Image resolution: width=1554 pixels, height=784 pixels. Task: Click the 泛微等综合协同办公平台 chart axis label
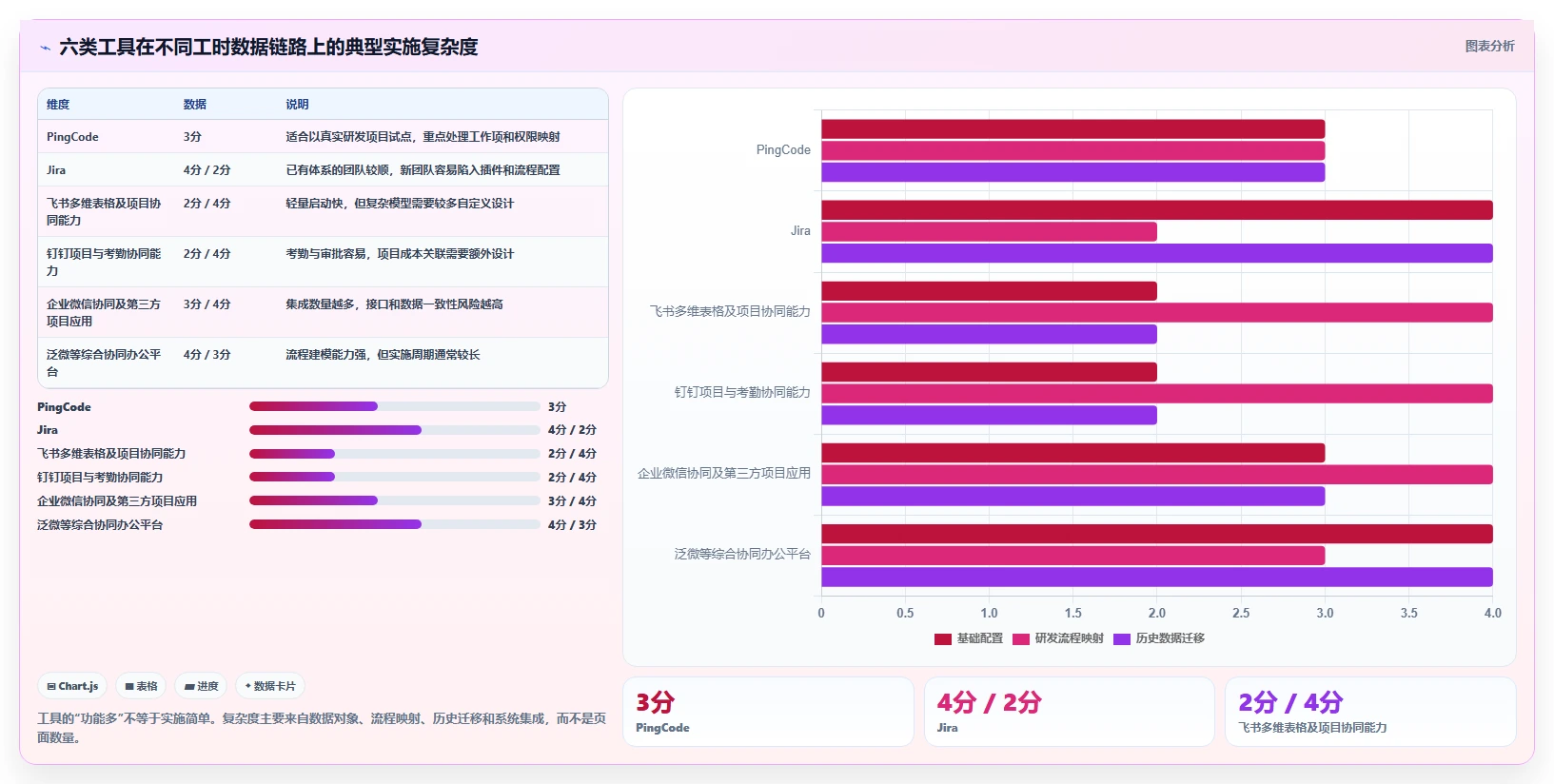point(742,554)
